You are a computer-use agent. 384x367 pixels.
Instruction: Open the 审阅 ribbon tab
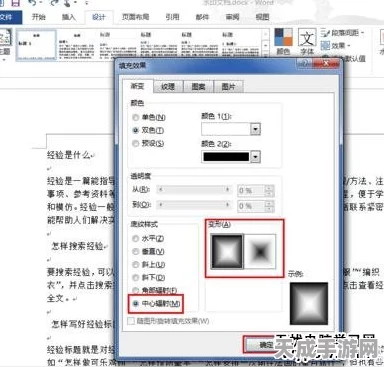pos(232,17)
